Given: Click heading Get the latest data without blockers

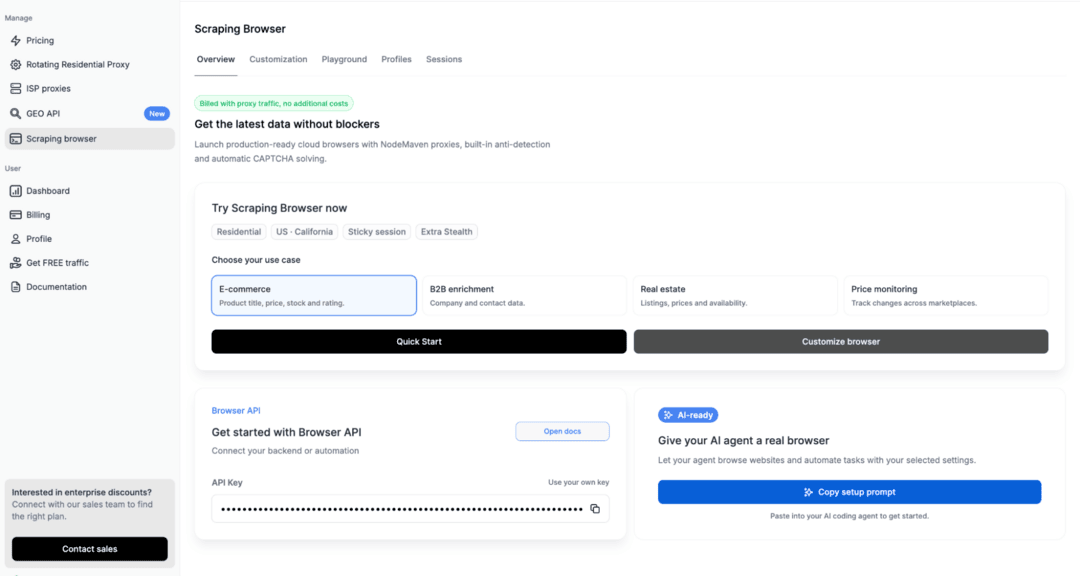Looking at the screenshot, I should 287,124.
